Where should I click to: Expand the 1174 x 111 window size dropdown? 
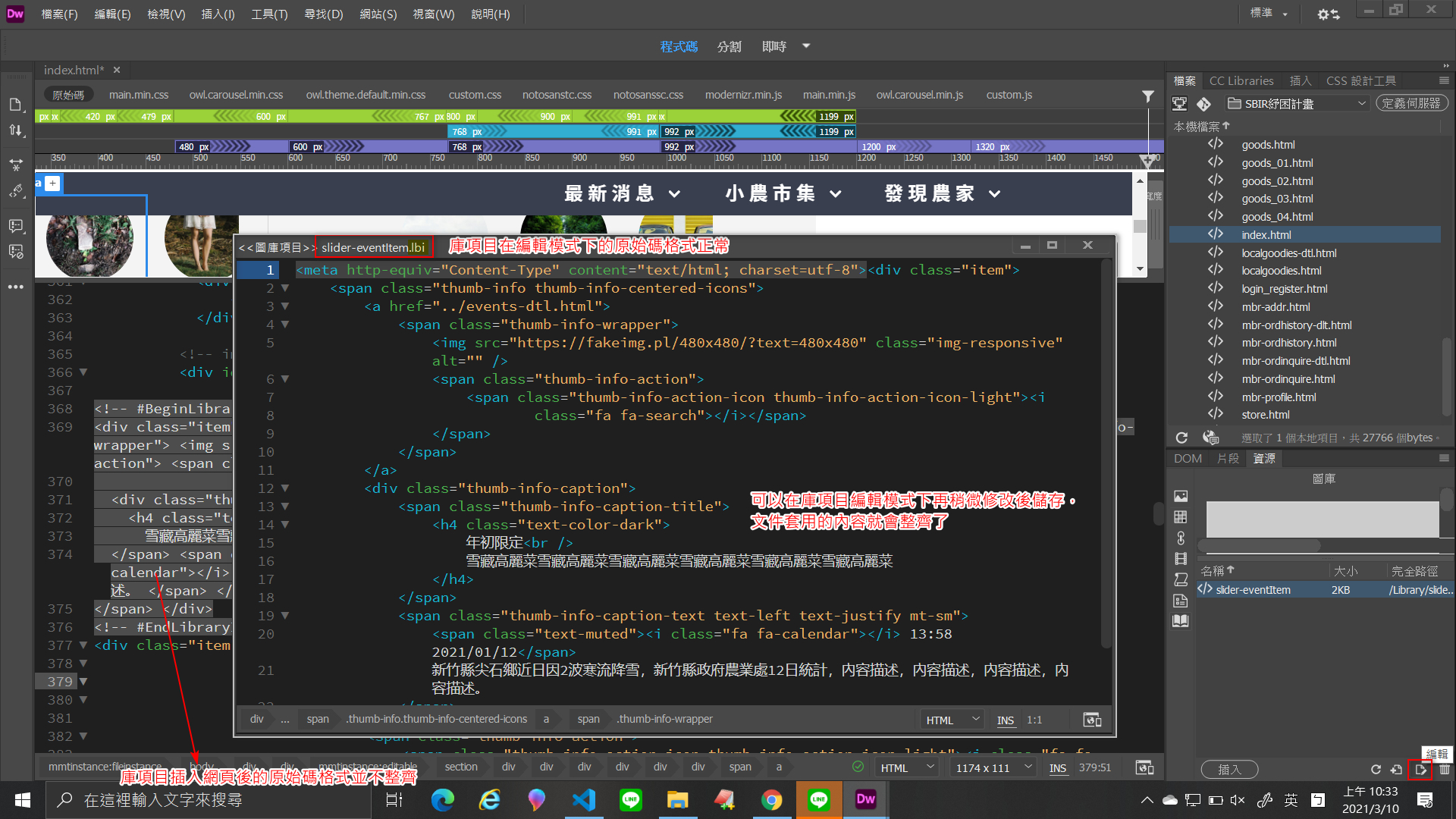(993, 767)
